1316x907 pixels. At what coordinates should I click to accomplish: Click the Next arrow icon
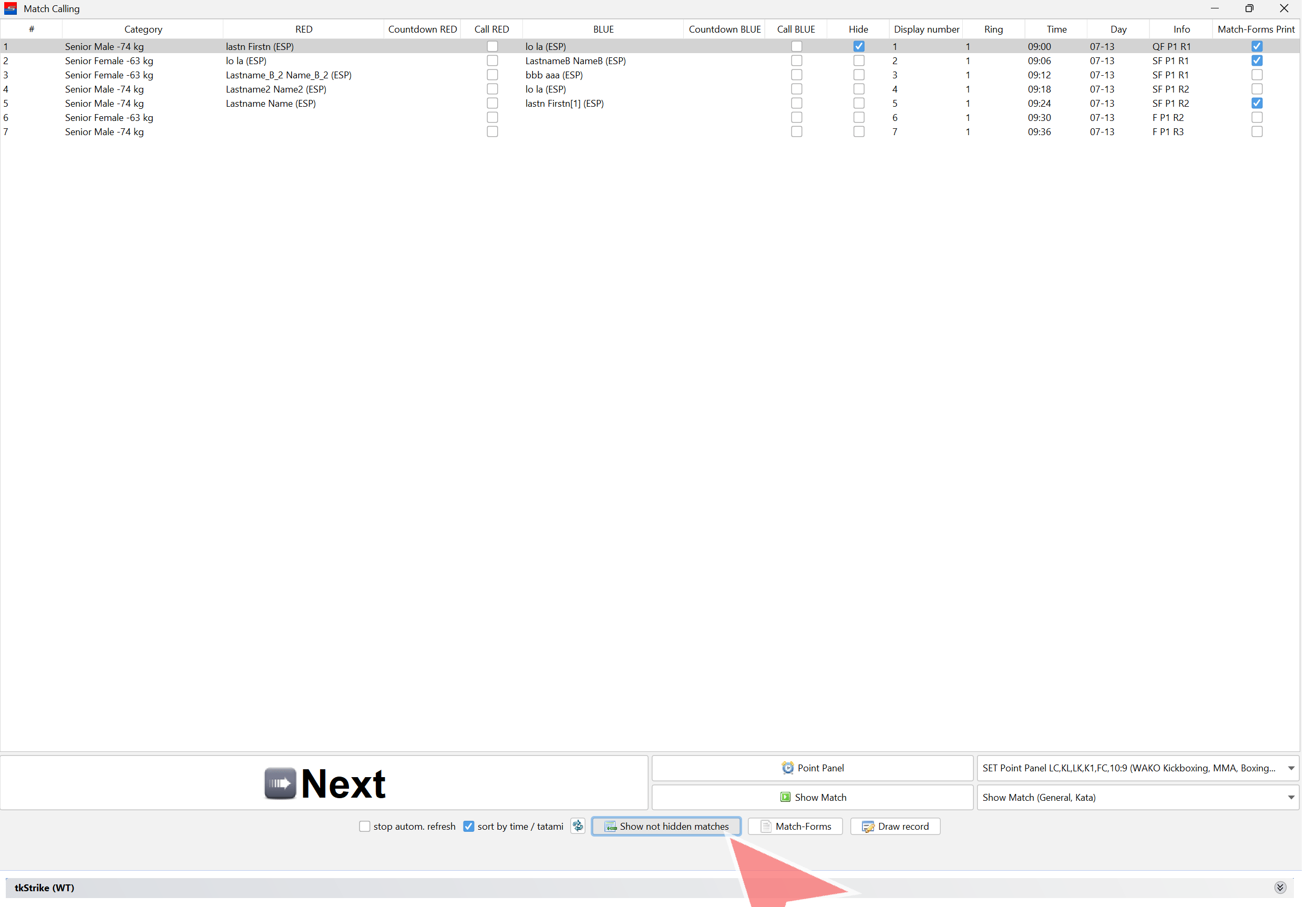point(280,783)
